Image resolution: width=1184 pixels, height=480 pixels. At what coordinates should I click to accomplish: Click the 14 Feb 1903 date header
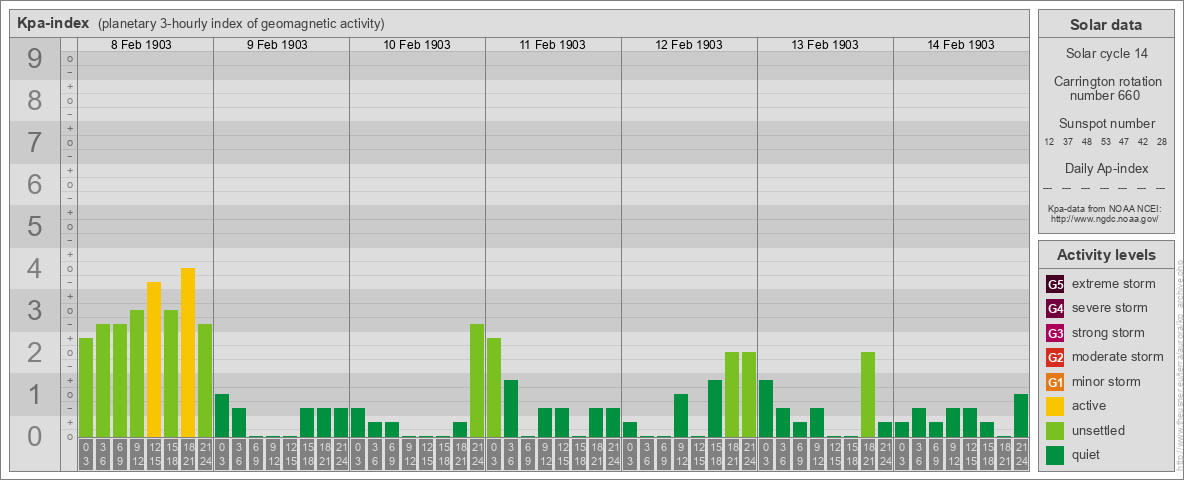(960, 45)
